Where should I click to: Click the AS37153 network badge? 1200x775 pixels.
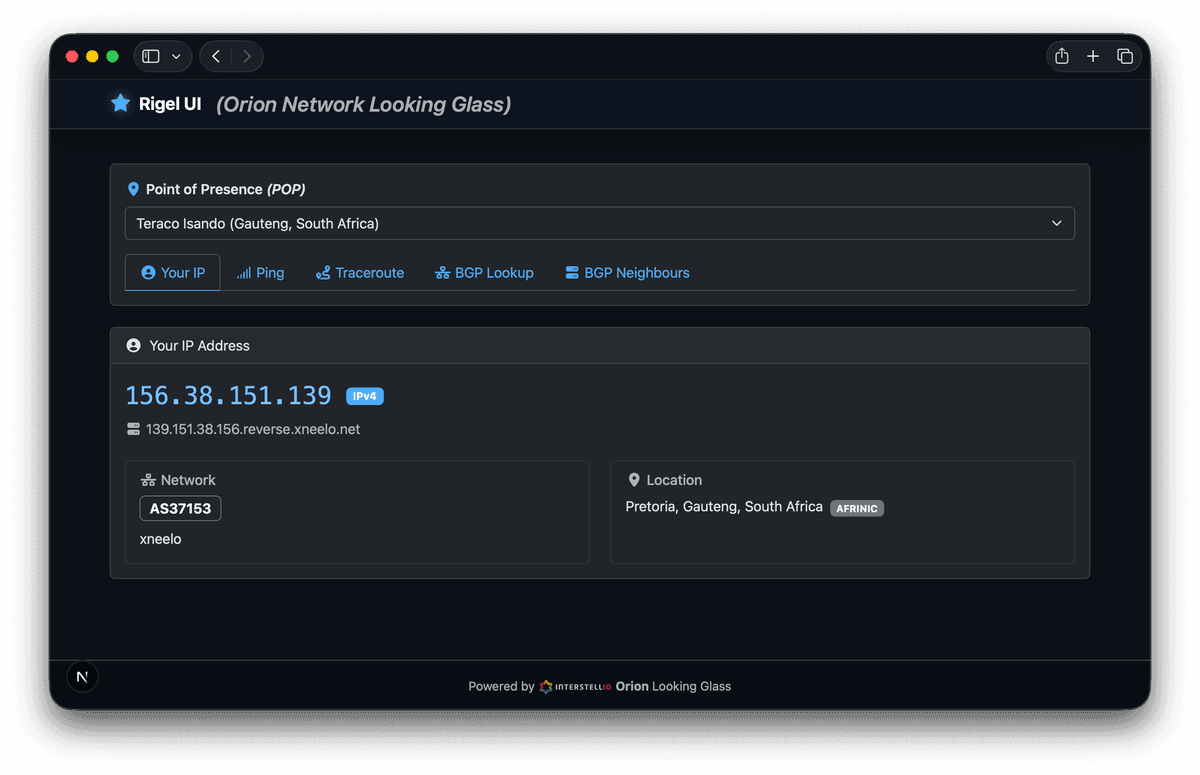coord(180,509)
